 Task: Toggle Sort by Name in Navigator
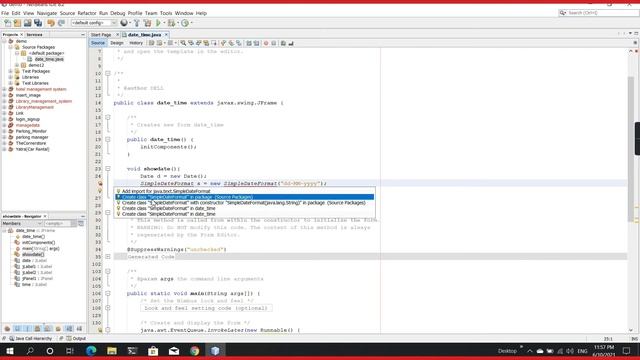tap(69, 329)
